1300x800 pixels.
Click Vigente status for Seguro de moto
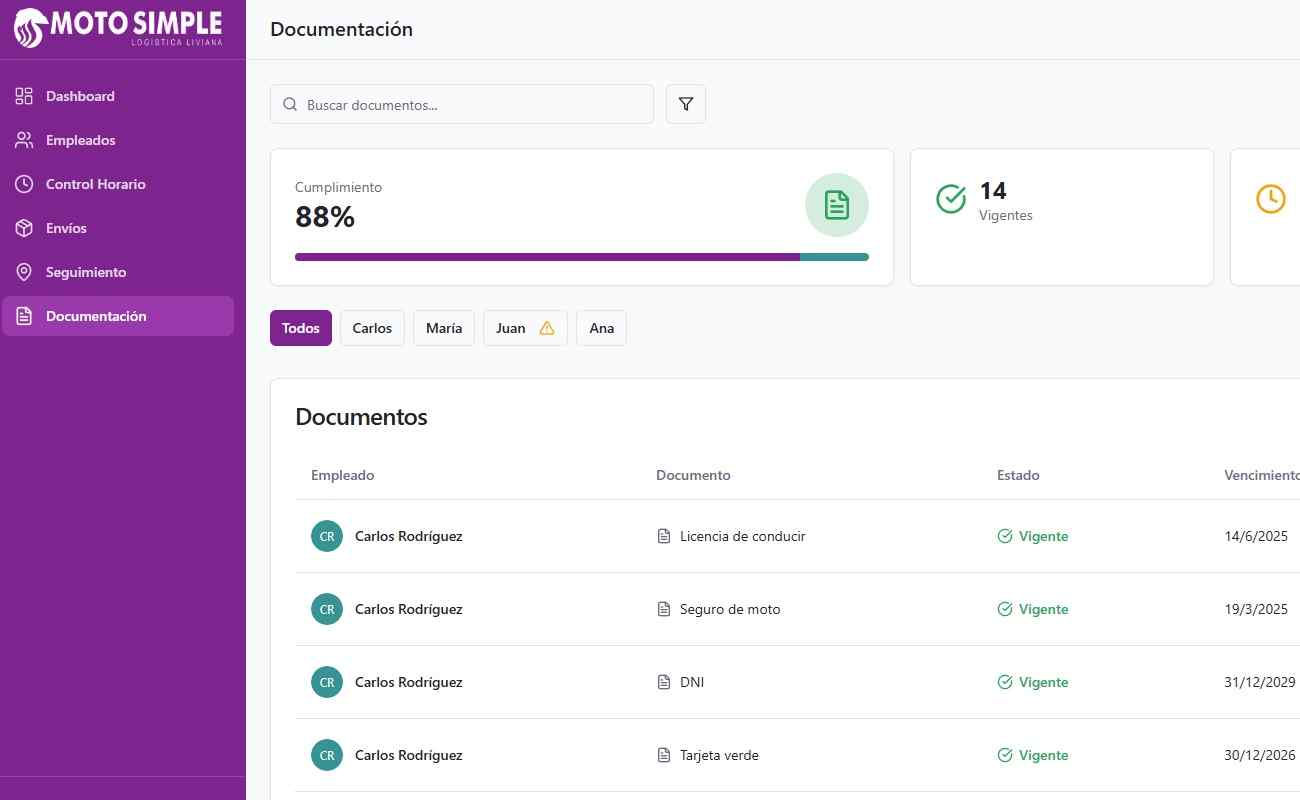[1033, 609]
